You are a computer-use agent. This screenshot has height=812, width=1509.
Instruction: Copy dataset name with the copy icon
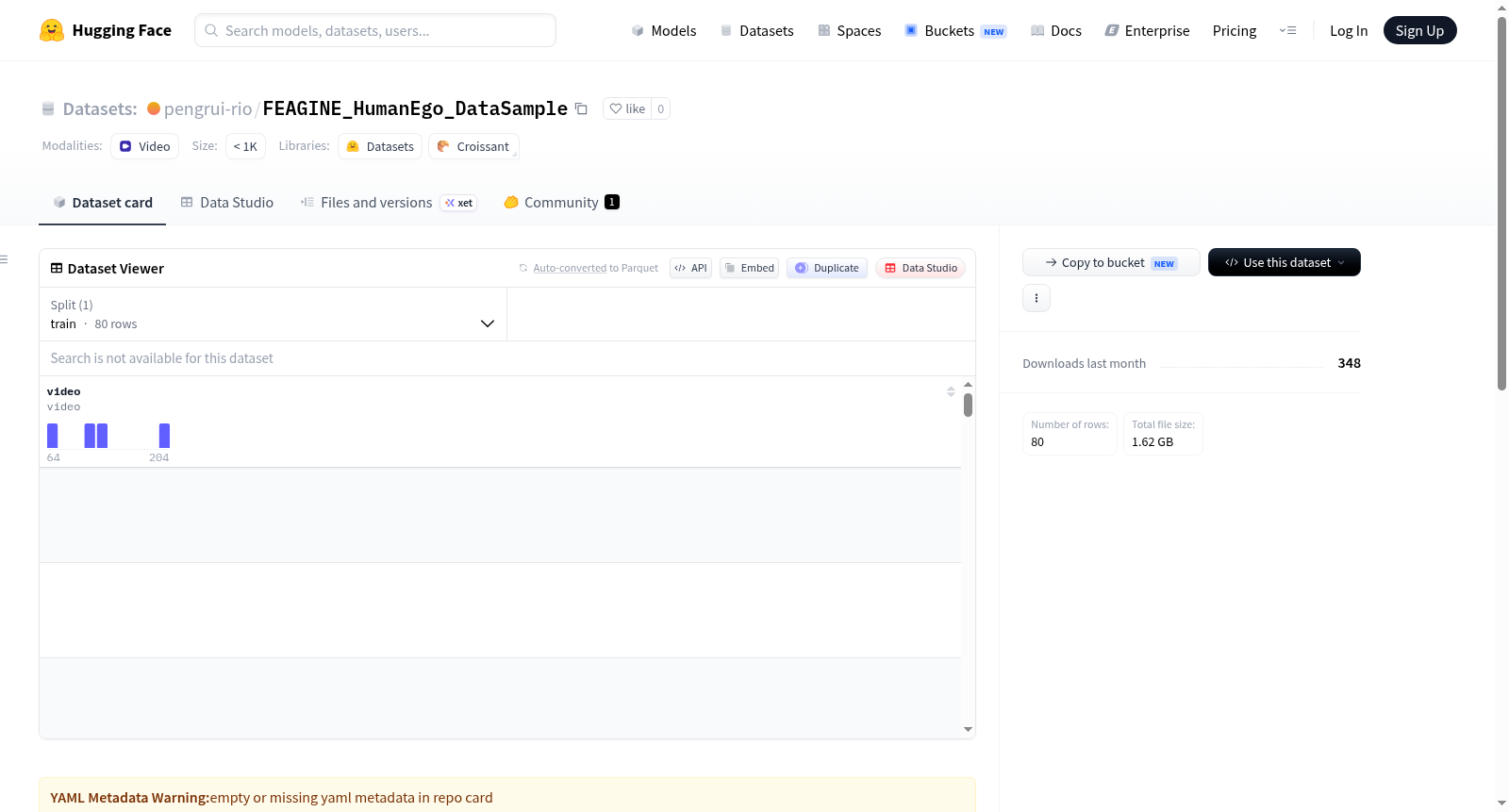[581, 108]
